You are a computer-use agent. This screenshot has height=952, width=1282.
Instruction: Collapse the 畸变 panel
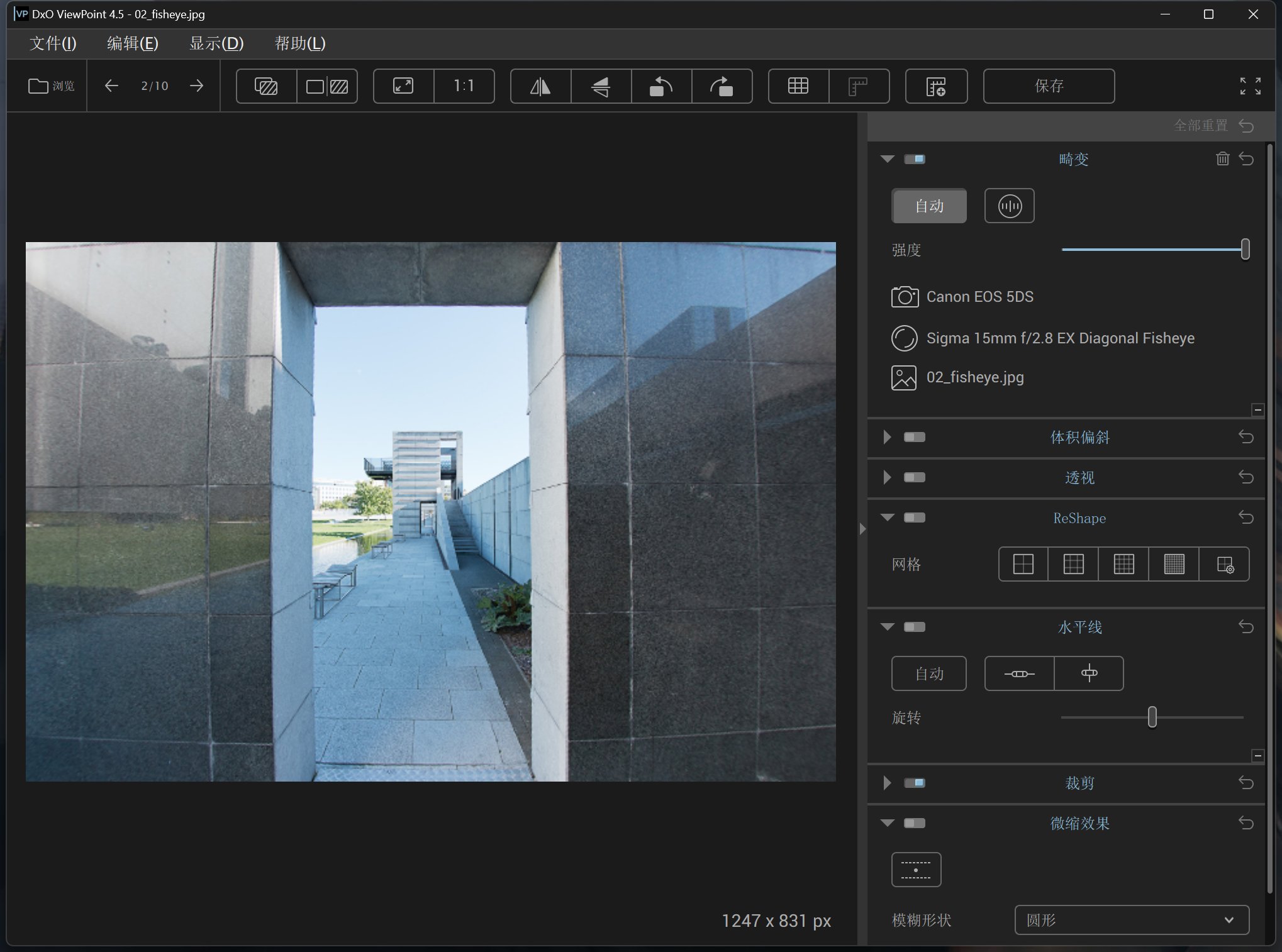click(x=888, y=159)
